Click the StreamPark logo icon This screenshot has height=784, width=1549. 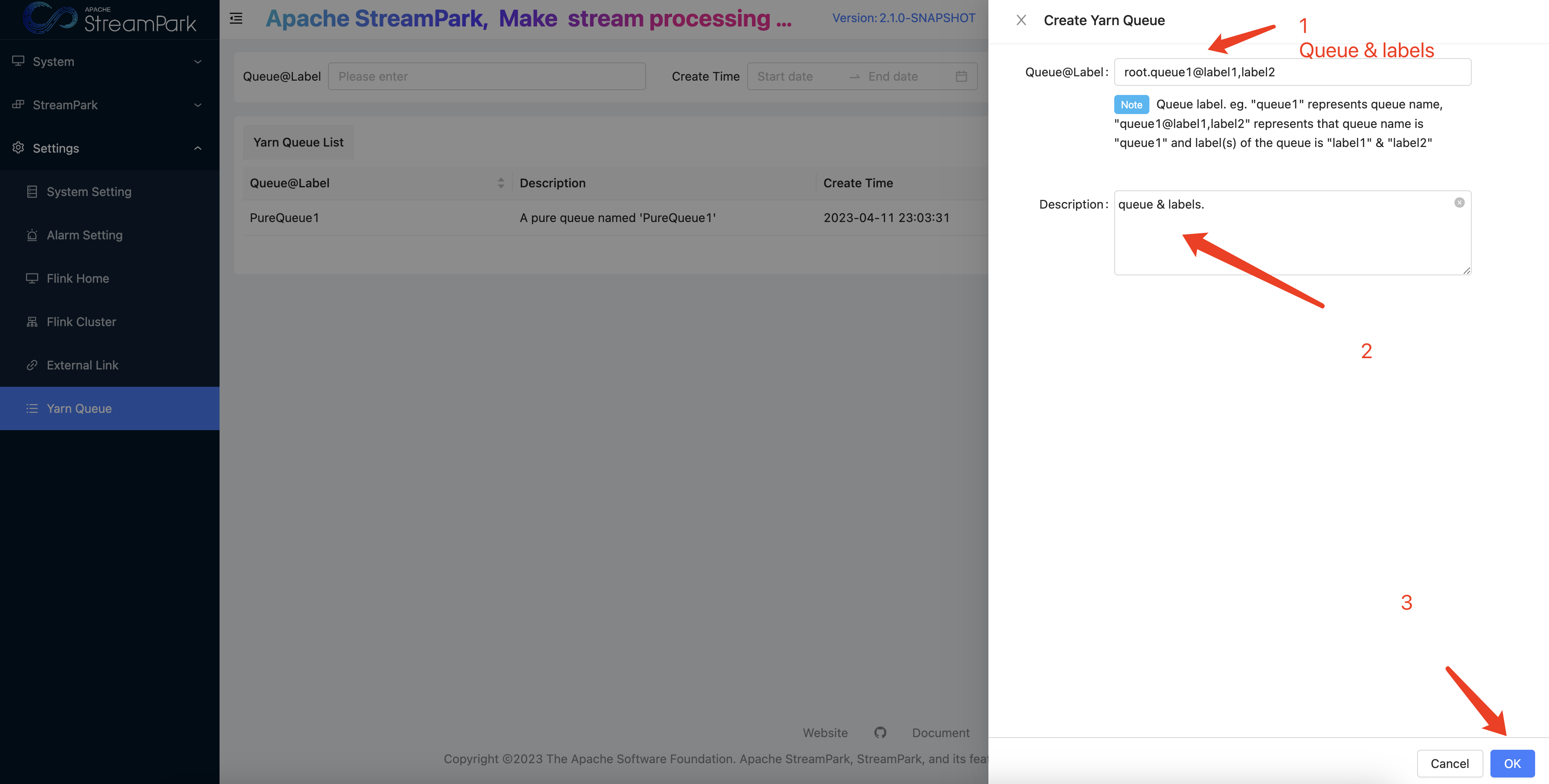point(49,17)
